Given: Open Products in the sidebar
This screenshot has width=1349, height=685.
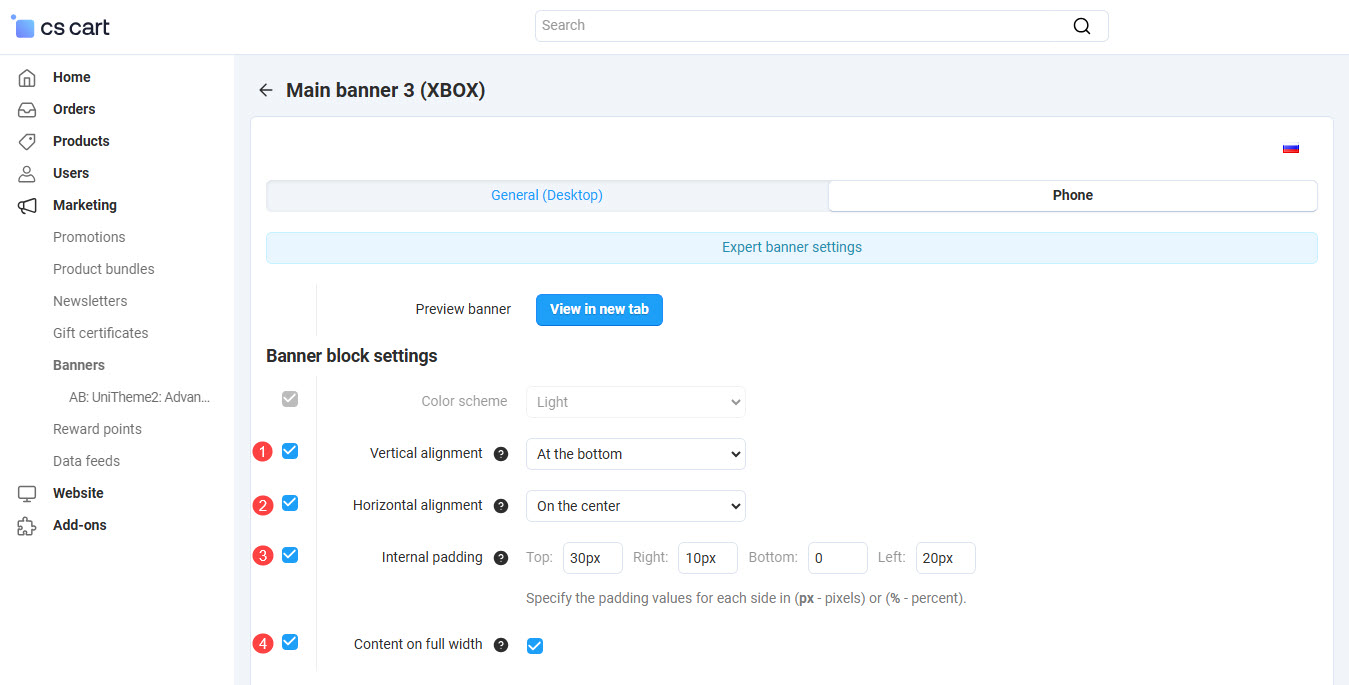Looking at the screenshot, I should point(81,141).
